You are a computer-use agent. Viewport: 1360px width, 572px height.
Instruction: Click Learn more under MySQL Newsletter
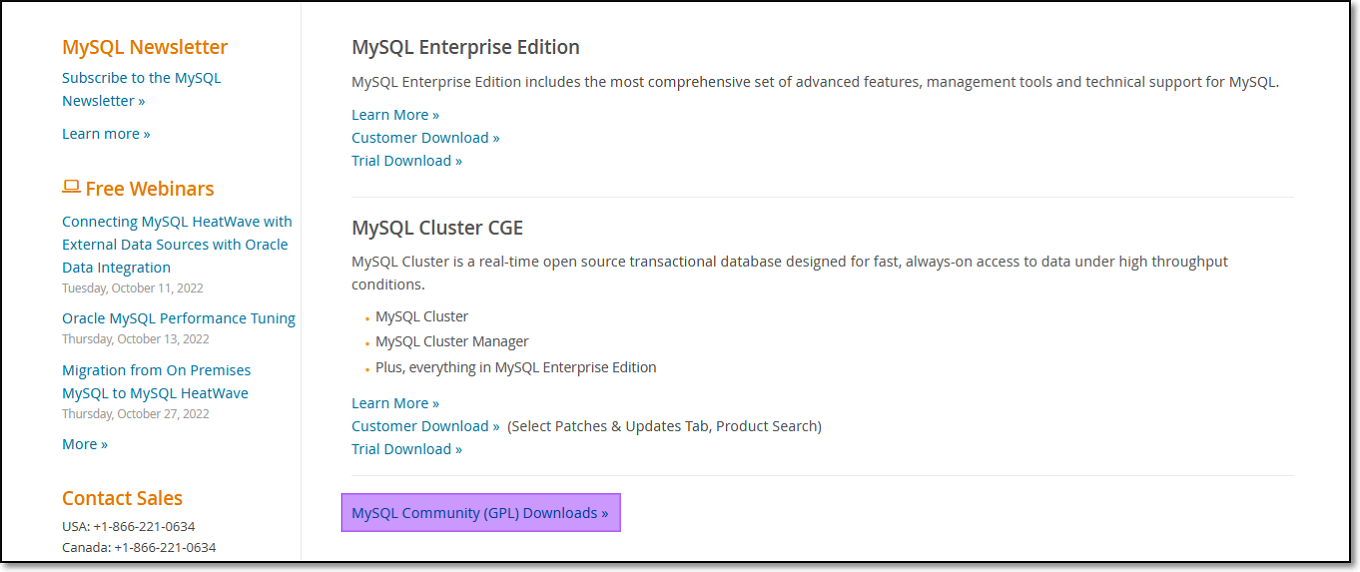pyautogui.click(x=106, y=134)
